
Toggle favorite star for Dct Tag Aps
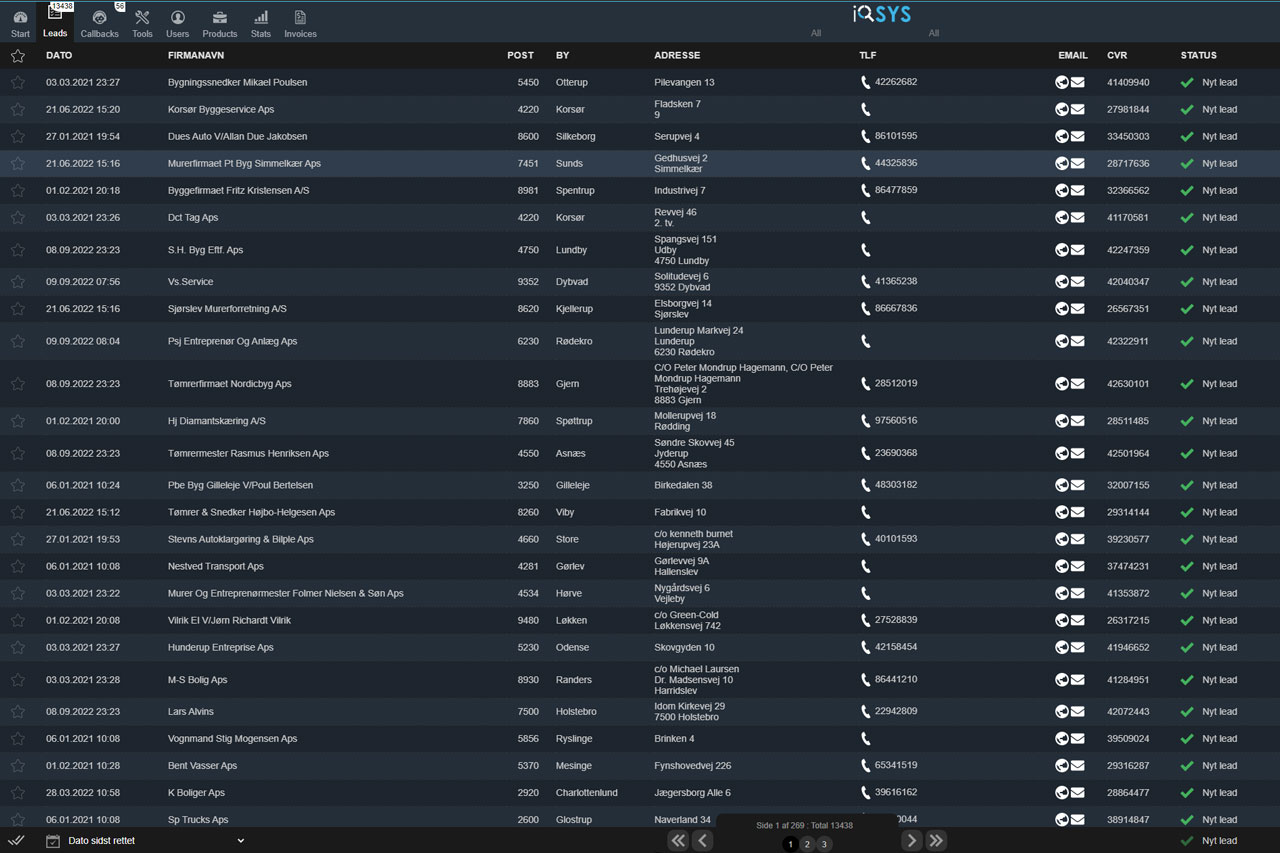point(17,217)
